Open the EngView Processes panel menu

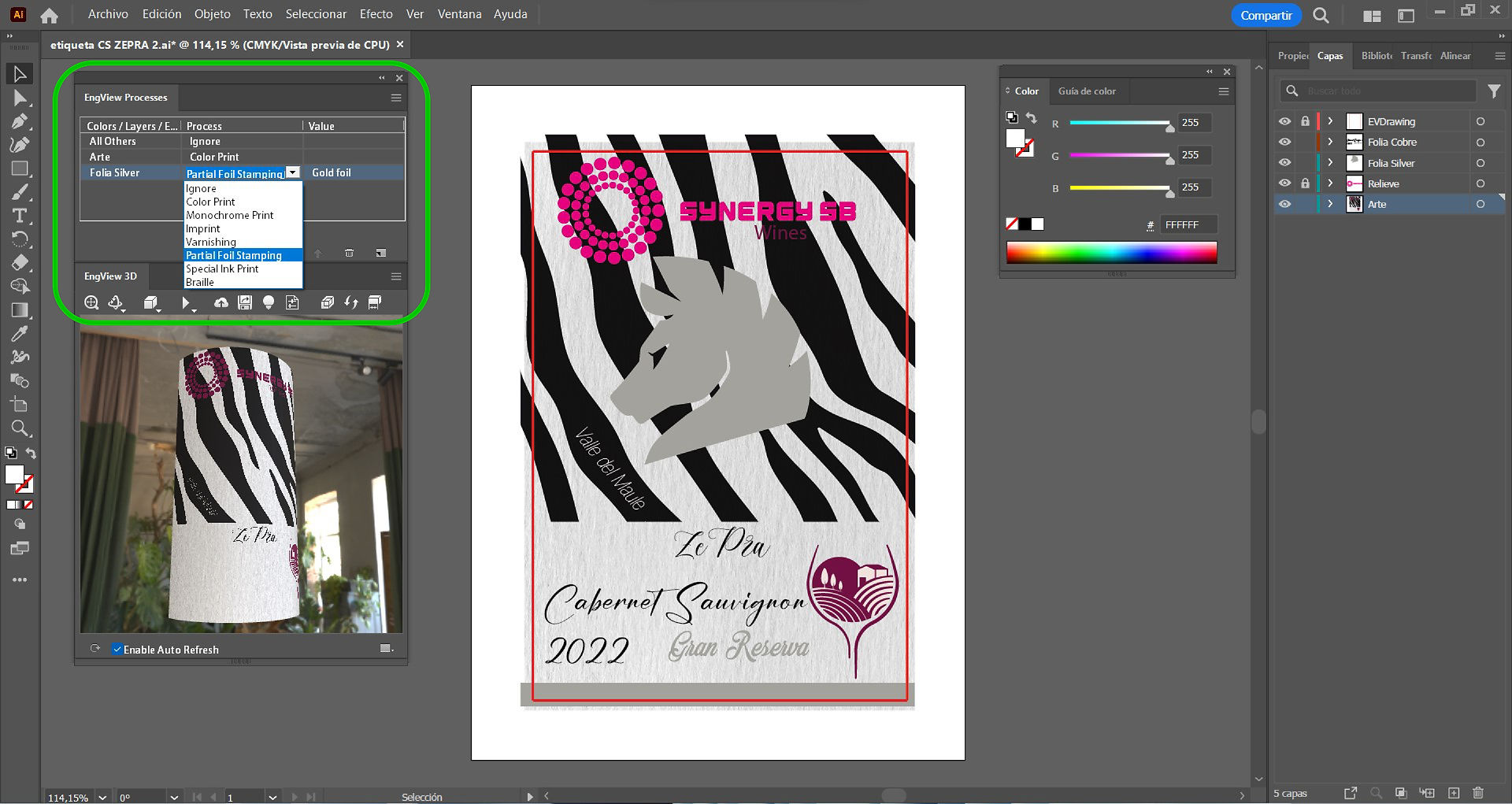[x=396, y=98]
